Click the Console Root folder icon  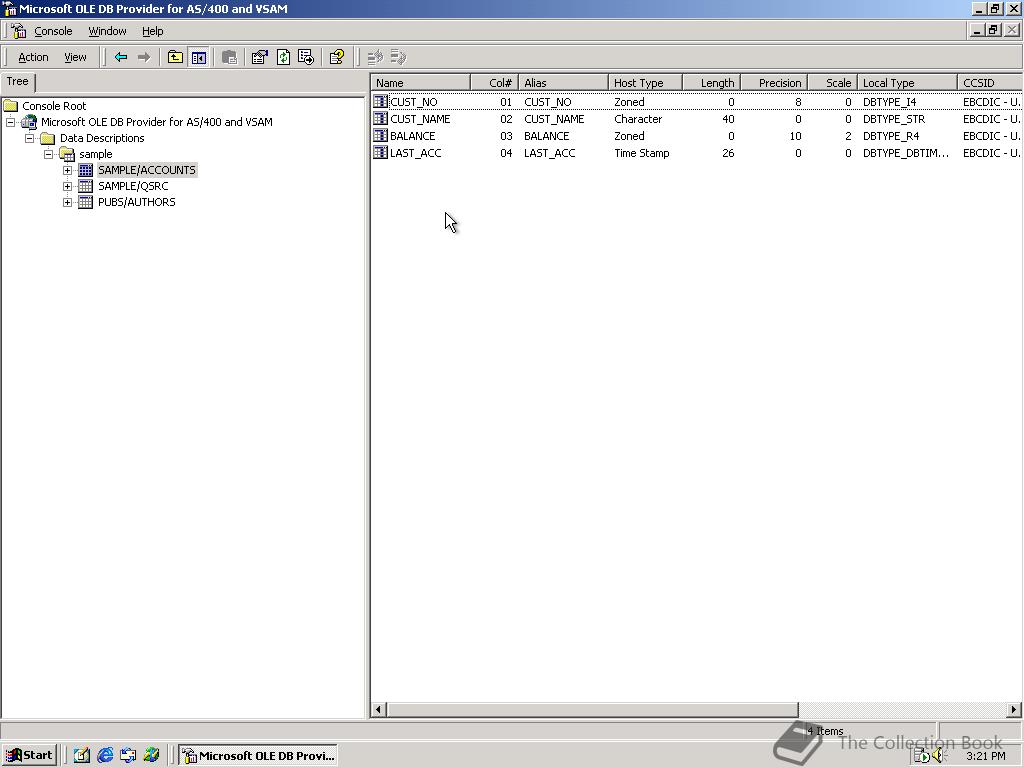coord(10,106)
